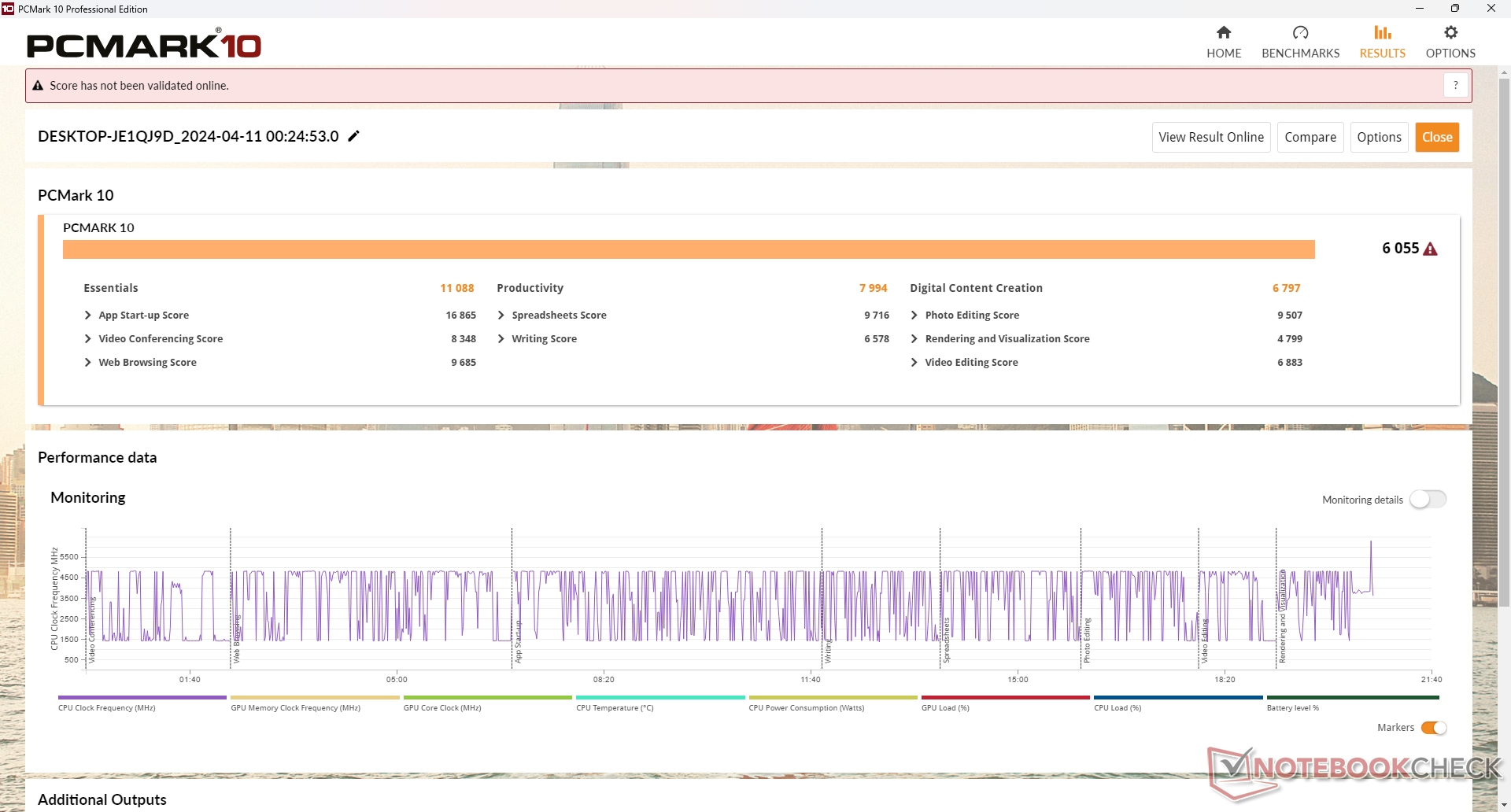Click the Writing marker in chart
The height and width of the screenshot is (812, 1511).
point(828,651)
